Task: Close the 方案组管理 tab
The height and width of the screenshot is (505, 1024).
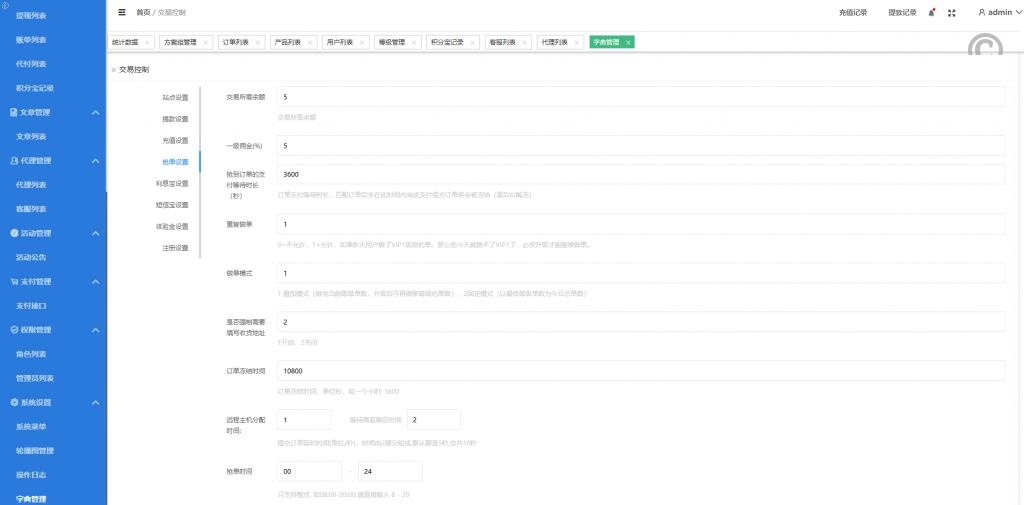Action: 206,42
